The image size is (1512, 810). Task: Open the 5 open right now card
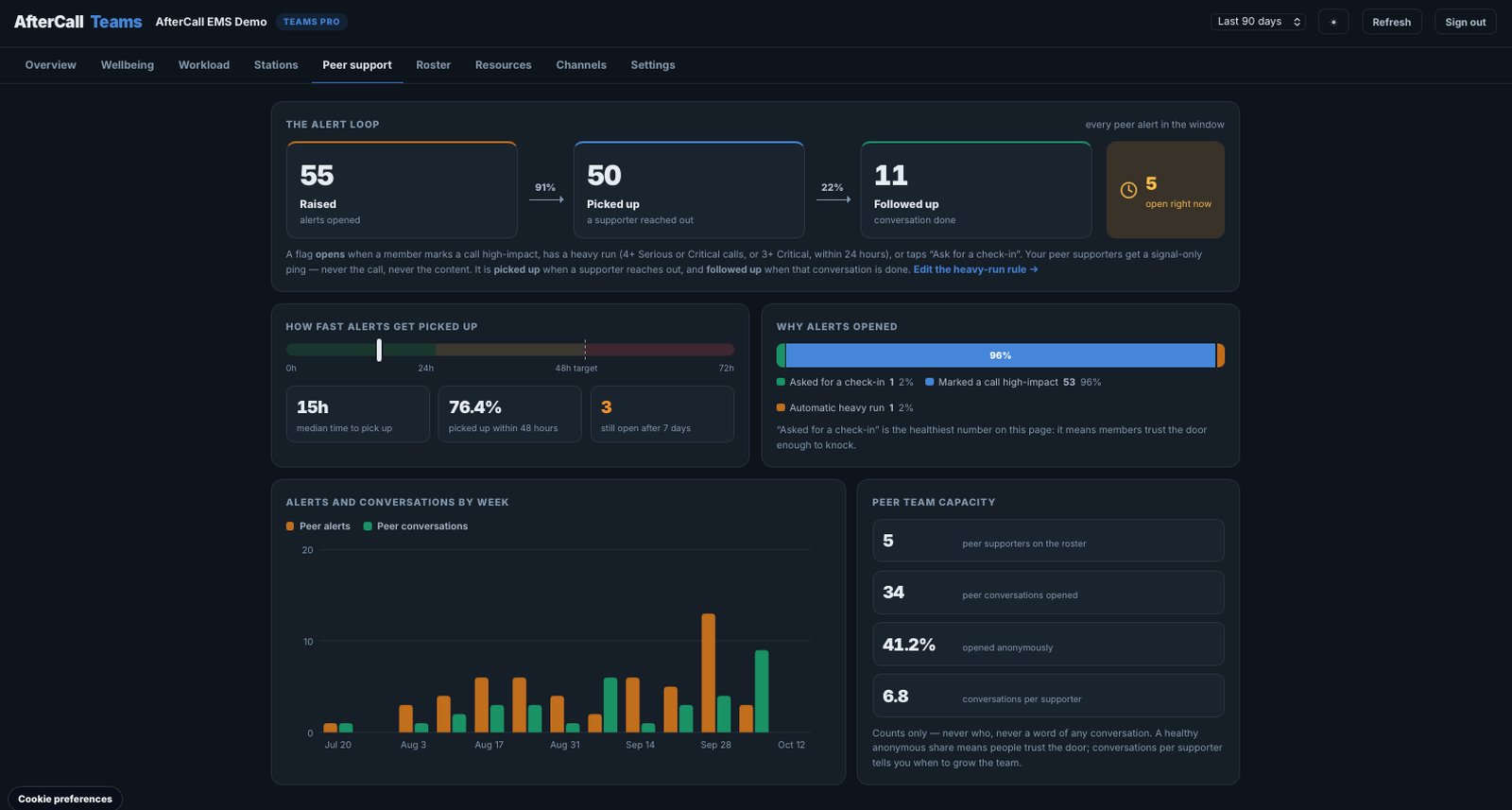(x=1165, y=190)
